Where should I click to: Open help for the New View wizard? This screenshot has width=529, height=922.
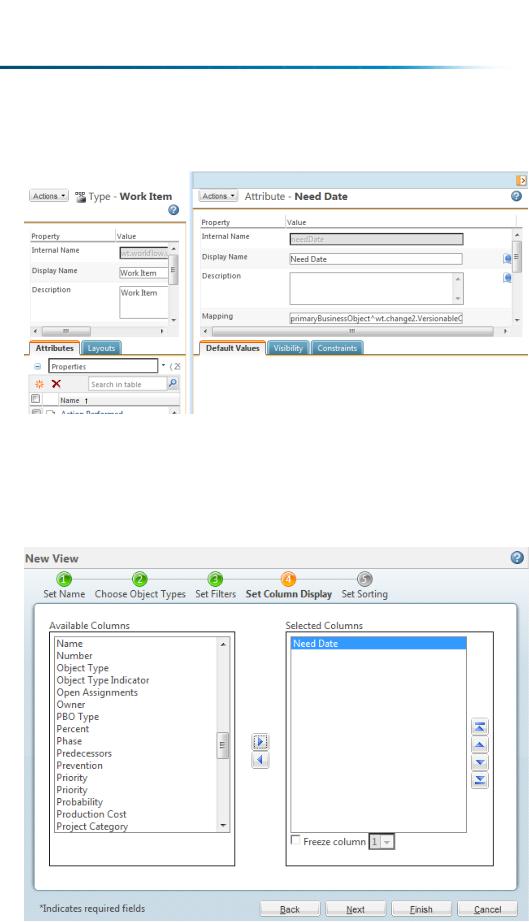(x=517, y=557)
